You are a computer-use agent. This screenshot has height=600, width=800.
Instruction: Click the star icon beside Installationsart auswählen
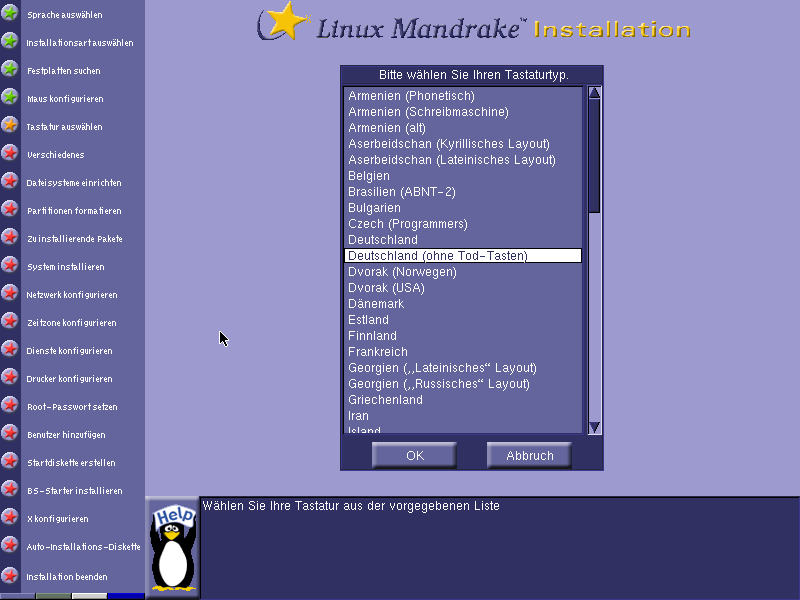[10, 41]
